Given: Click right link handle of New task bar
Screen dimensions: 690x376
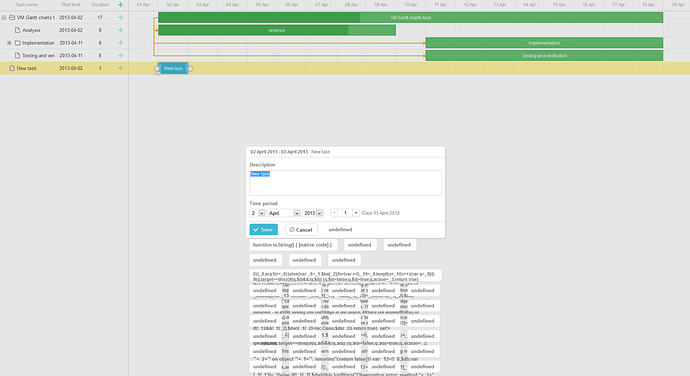Looking at the screenshot, I should pos(190,69).
